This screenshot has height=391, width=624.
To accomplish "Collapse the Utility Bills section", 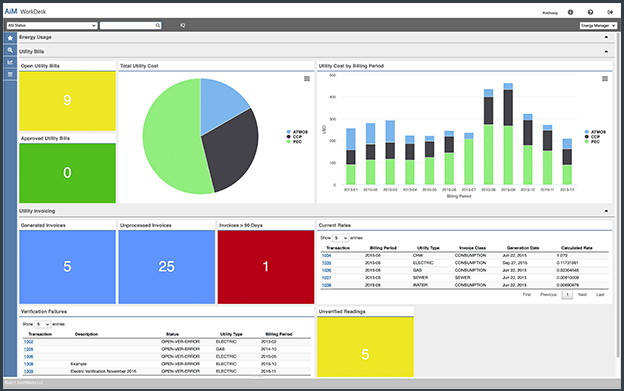I will pos(606,51).
